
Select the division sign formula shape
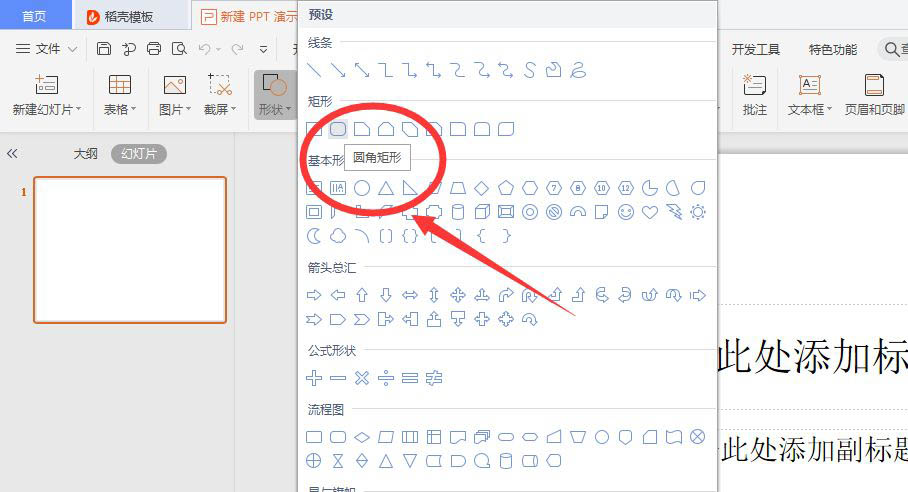[386, 378]
